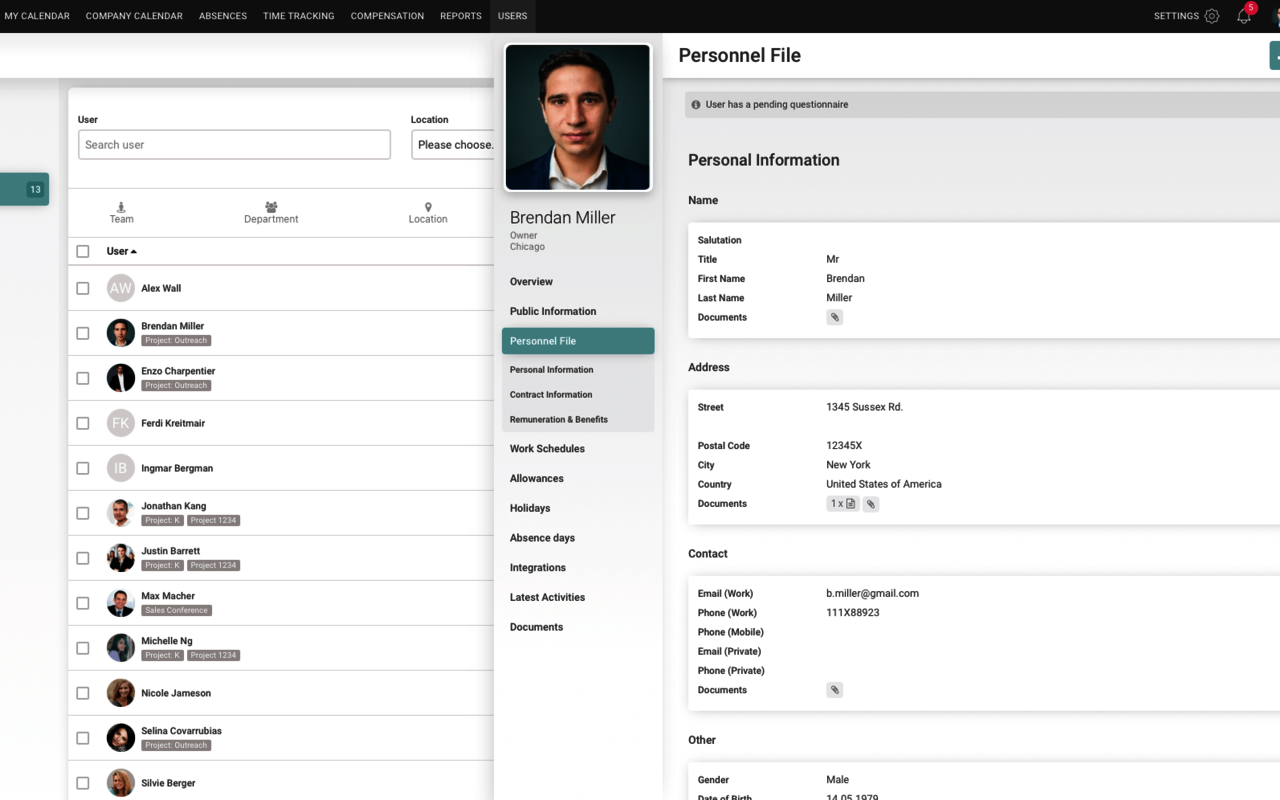Open Name section documents attachment icon
Screen dimensions: 1280x800
834,317
